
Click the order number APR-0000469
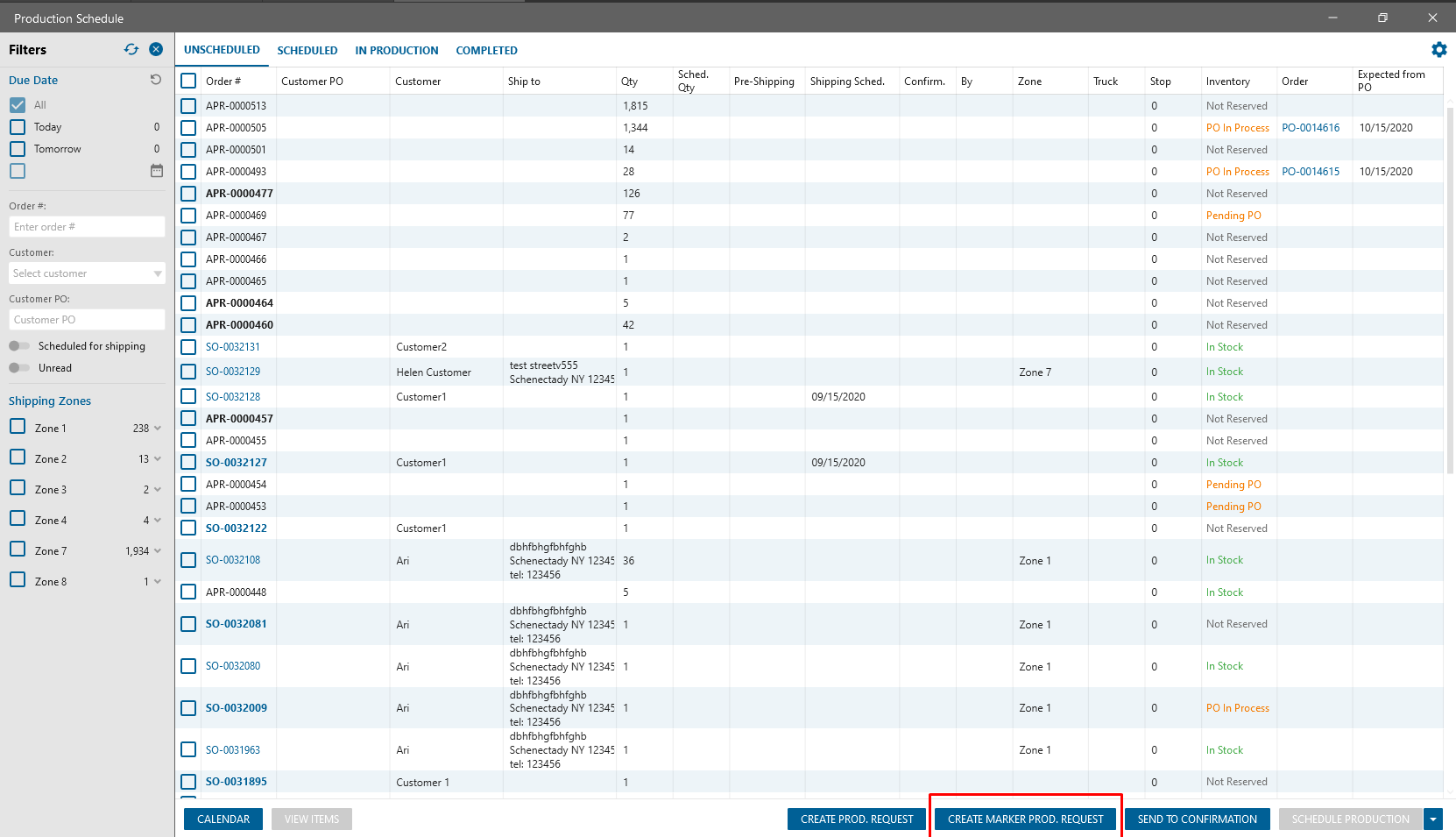pyautogui.click(x=237, y=216)
